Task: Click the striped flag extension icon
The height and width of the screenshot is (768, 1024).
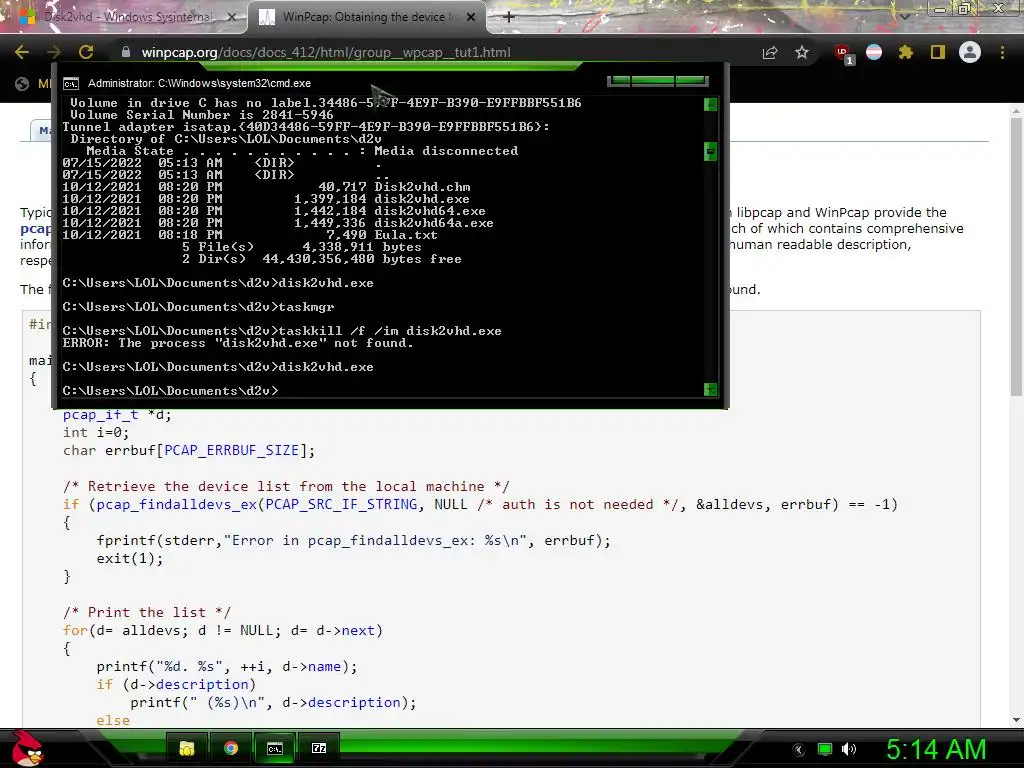Action: tap(874, 52)
